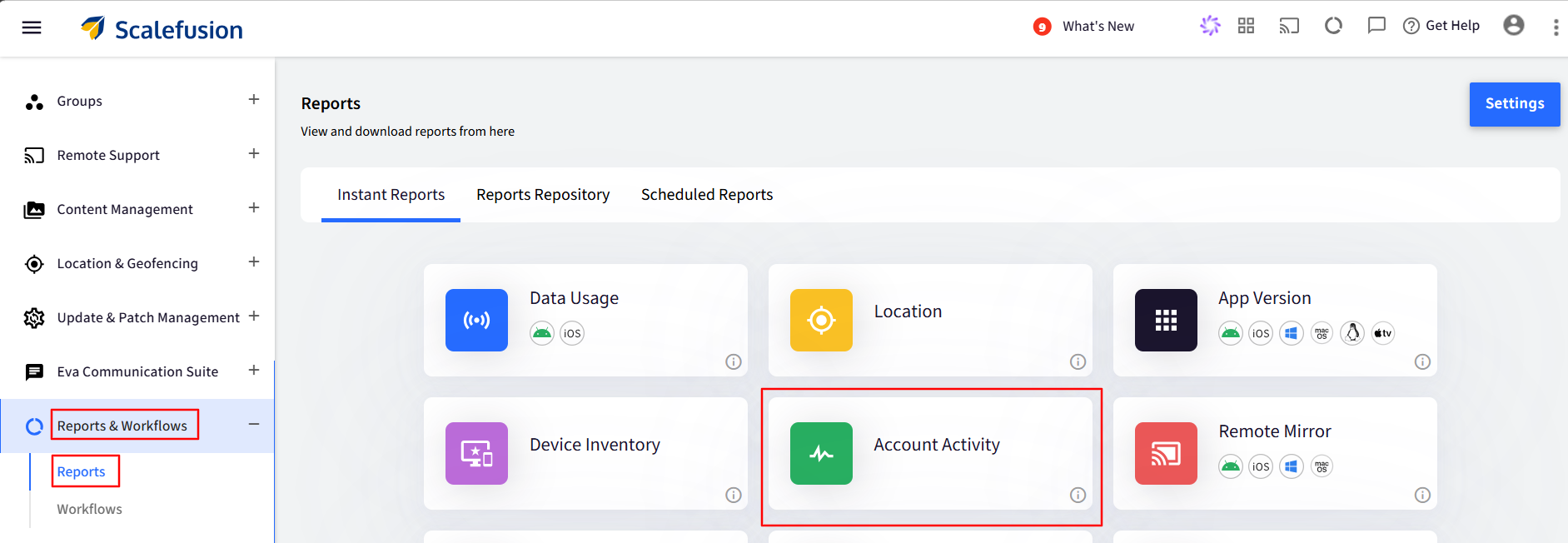Open the chat message icon in header
Viewport: 1568px width, 543px height.
click(1376, 26)
